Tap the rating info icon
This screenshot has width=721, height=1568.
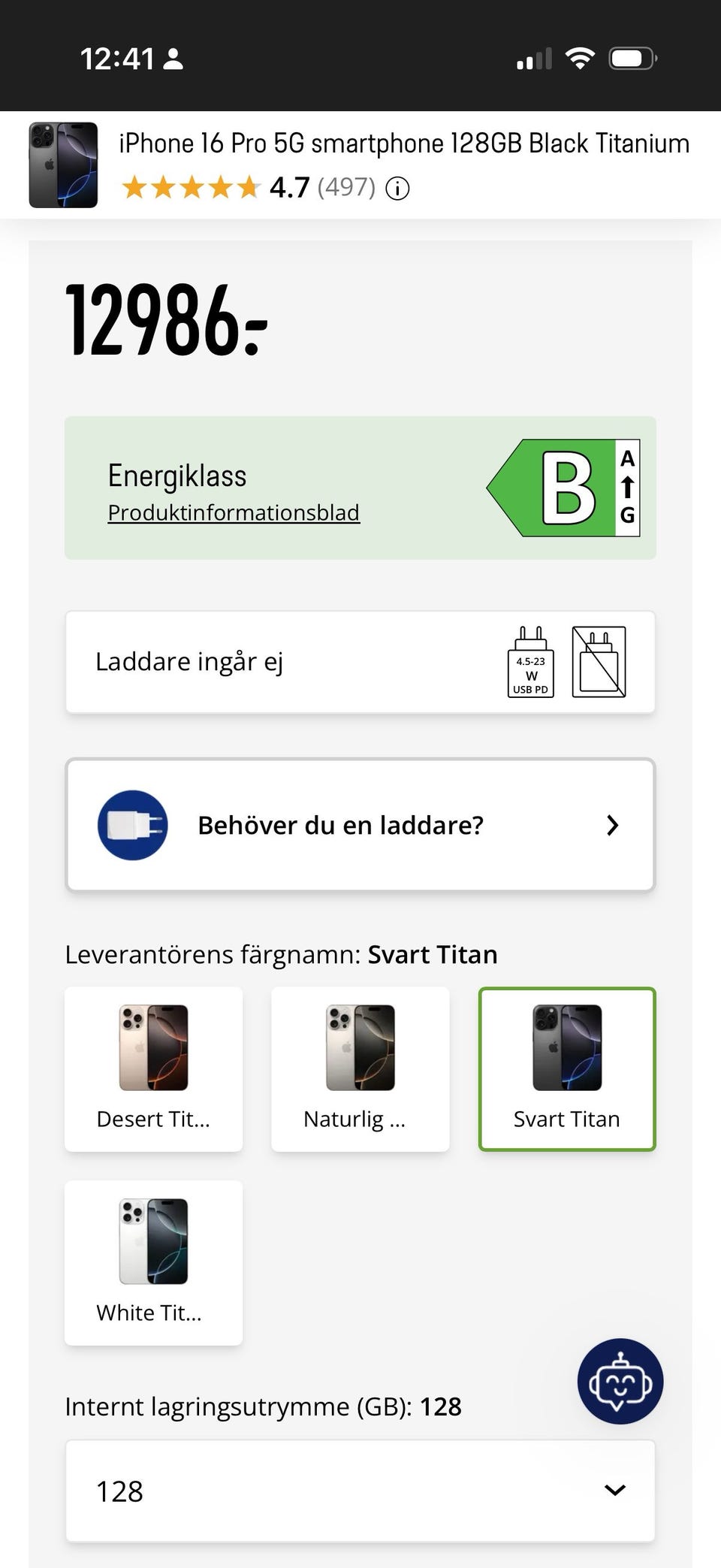[397, 188]
